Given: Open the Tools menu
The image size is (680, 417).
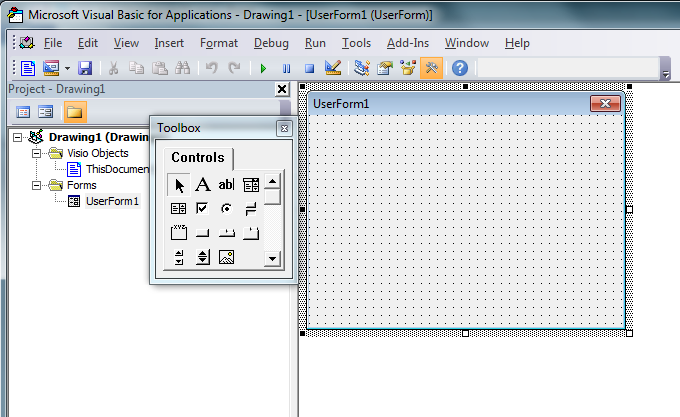Looking at the screenshot, I should pos(356,43).
